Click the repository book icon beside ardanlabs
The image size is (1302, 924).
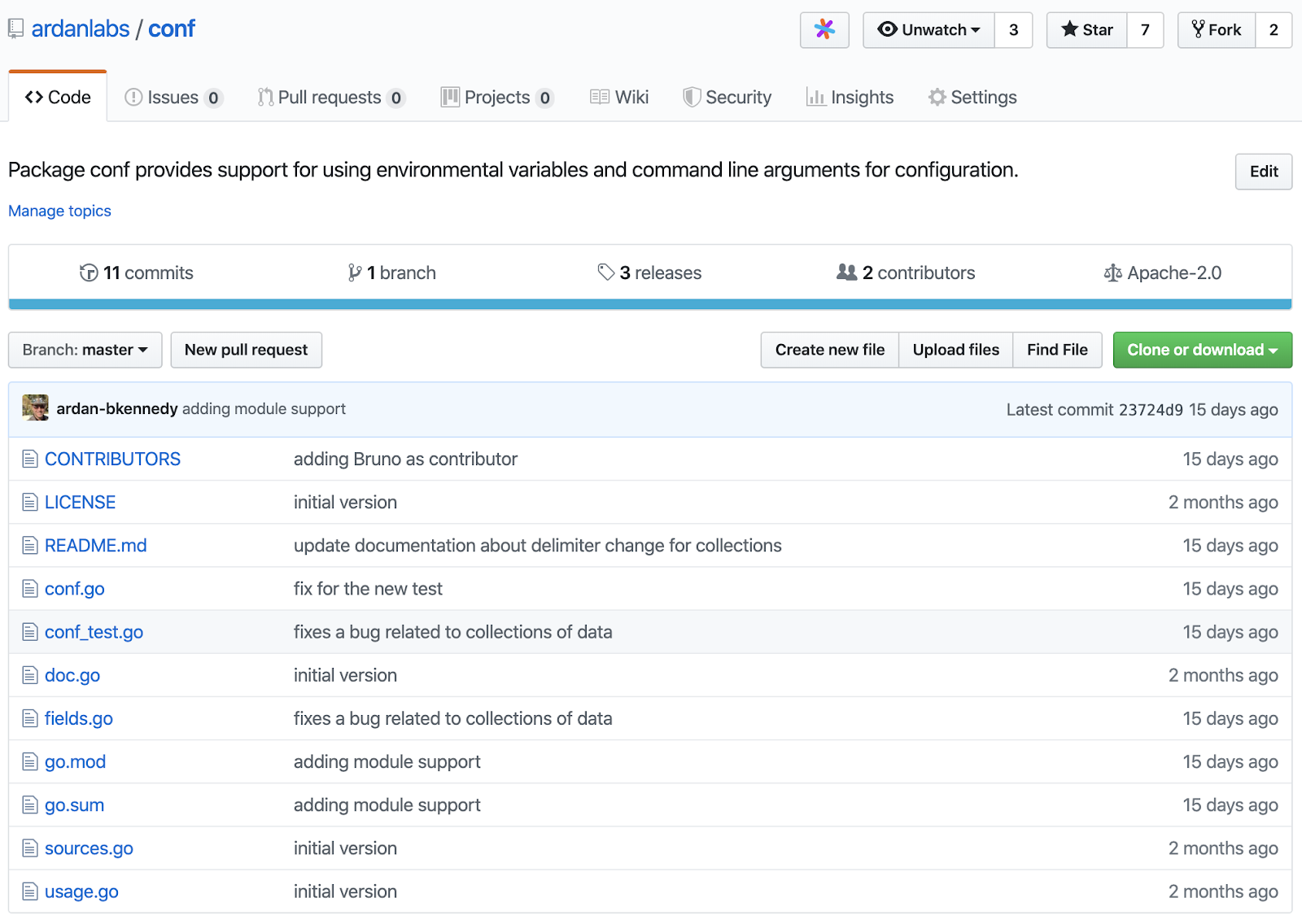(x=15, y=29)
